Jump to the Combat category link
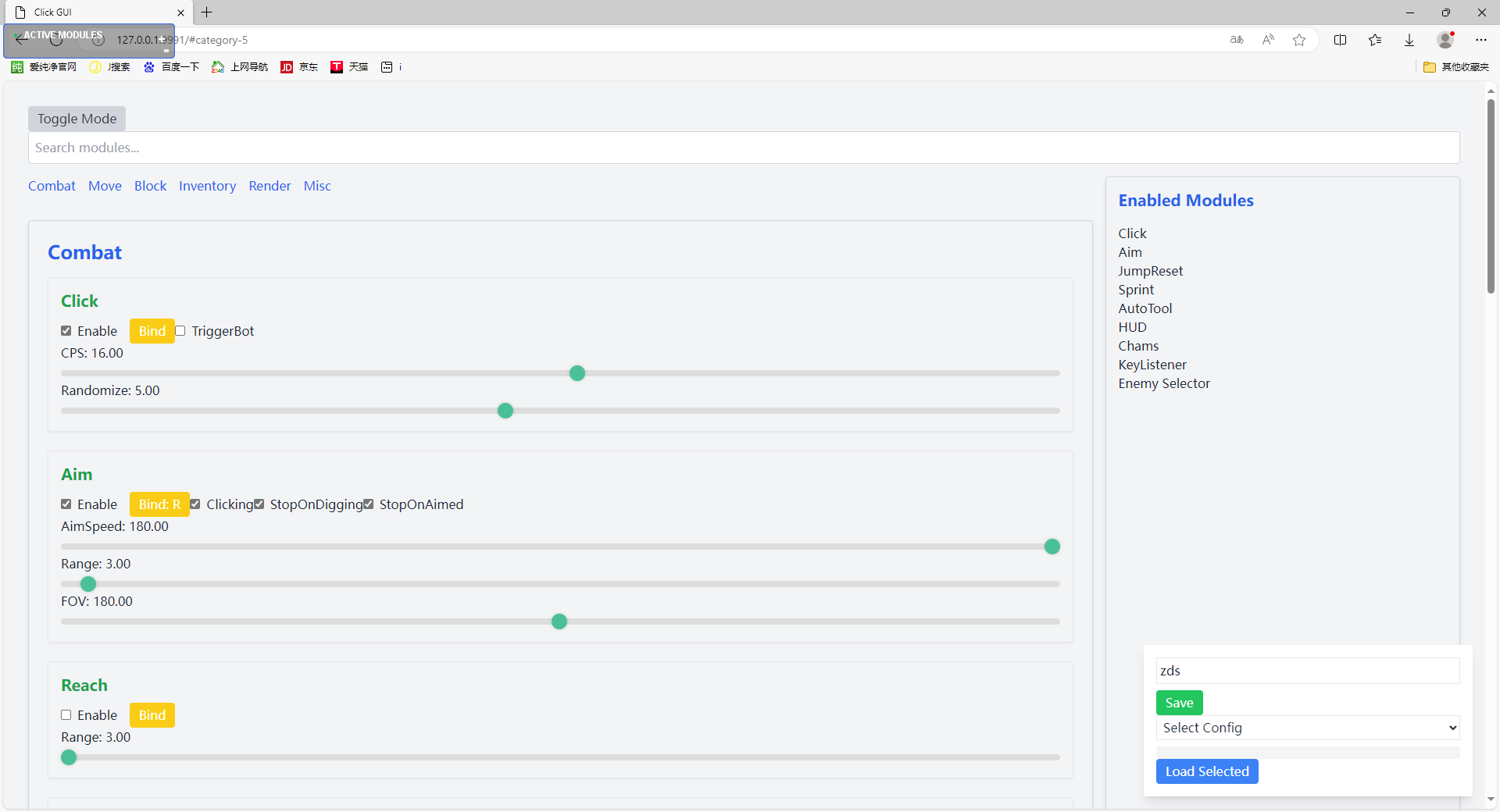The image size is (1500, 812). [x=52, y=186]
